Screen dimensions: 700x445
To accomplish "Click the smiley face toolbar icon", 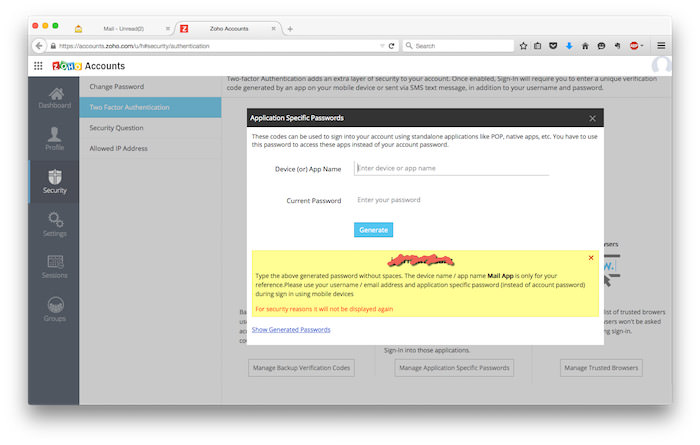I will [601, 46].
